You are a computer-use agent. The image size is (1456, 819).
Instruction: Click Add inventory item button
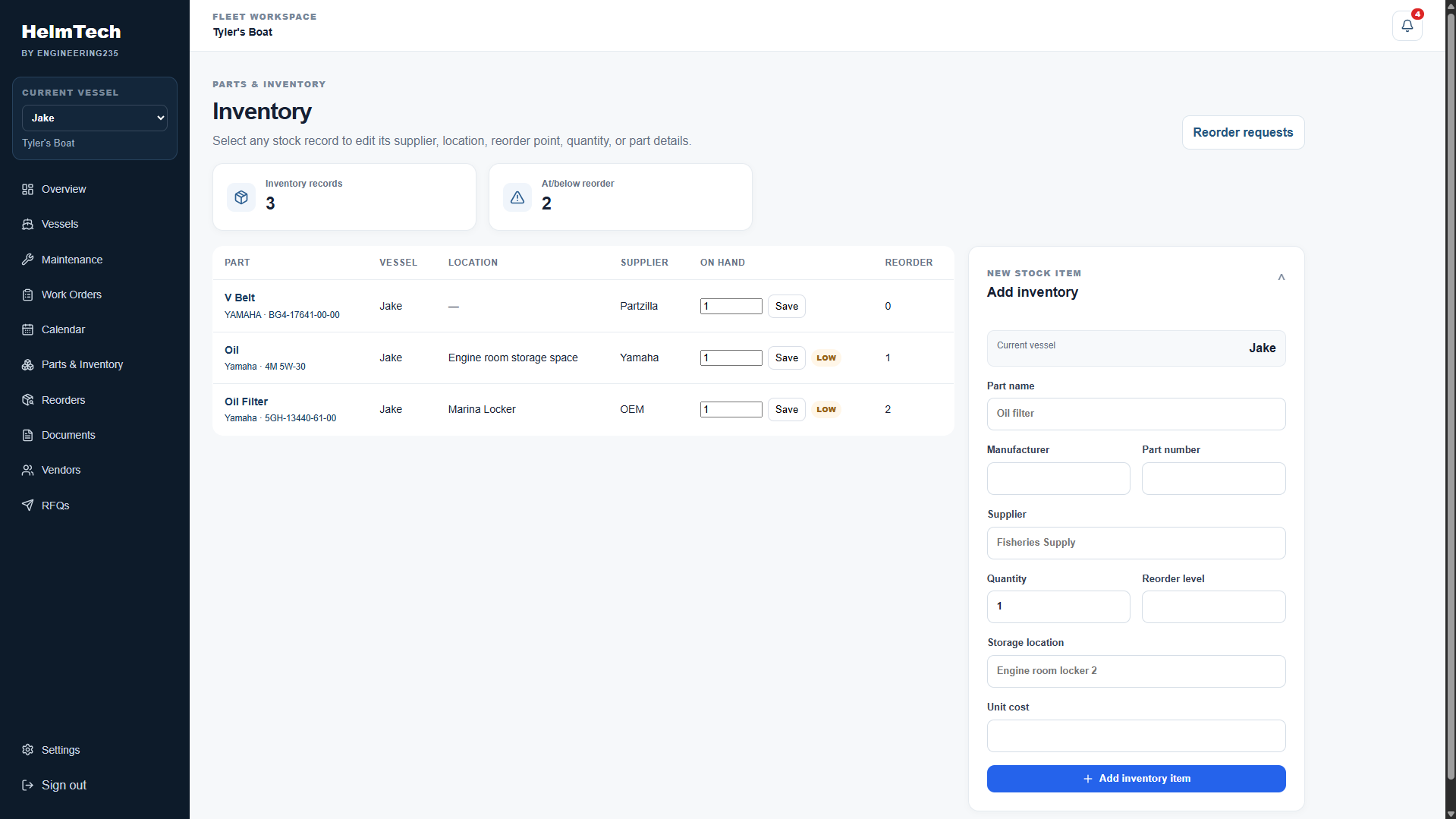tap(1136, 779)
